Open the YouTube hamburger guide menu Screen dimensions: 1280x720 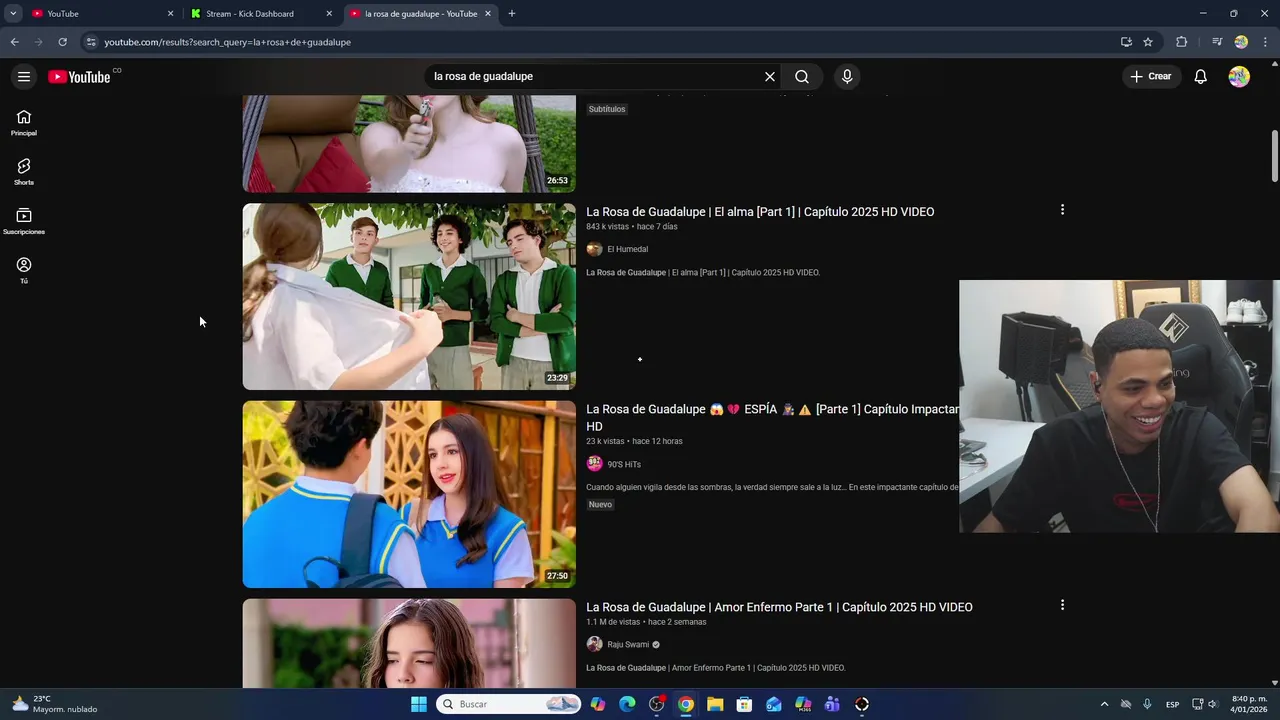[x=24, y=76]
